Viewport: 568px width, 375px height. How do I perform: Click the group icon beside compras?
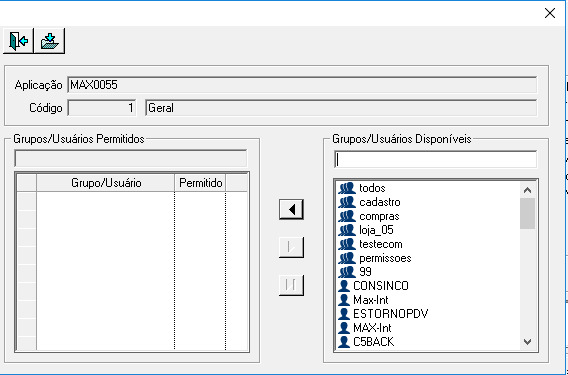[347, 216]
